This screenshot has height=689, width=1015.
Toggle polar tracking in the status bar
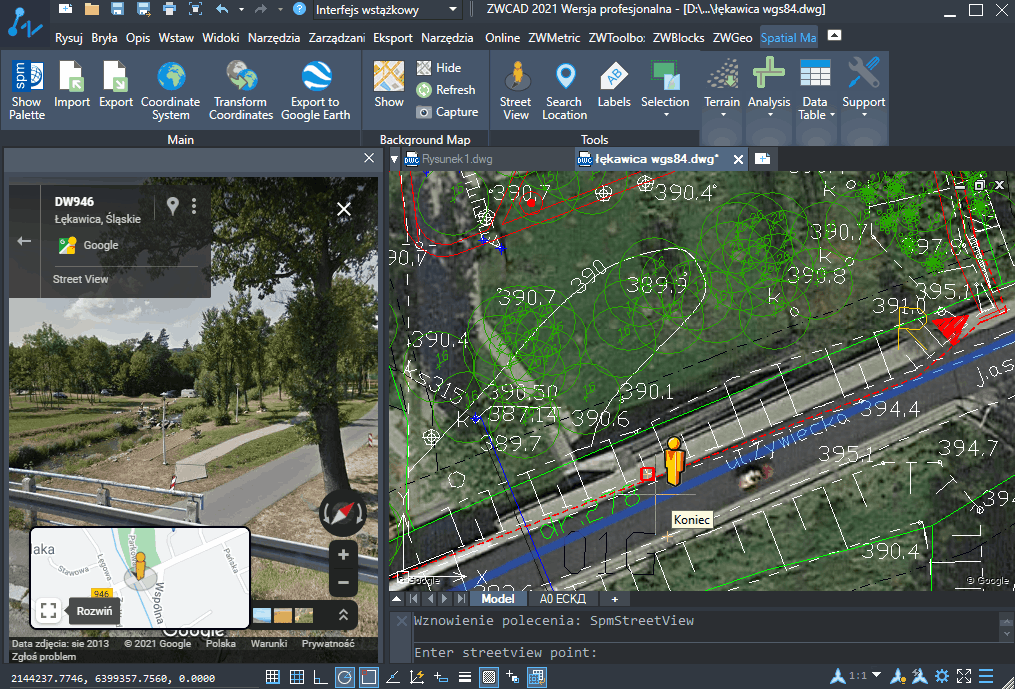tap(344, 677)
